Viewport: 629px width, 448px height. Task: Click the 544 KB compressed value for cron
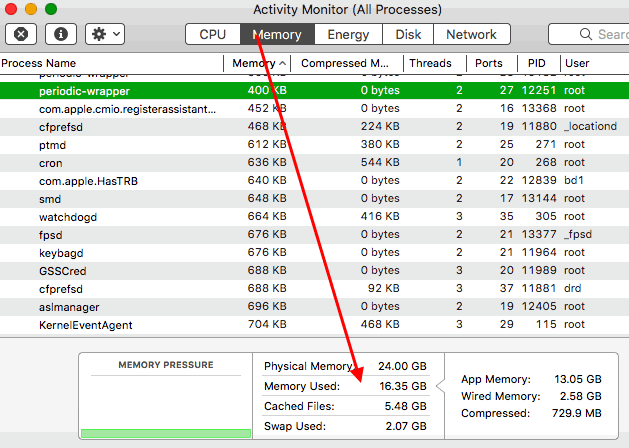tap(380, 162)
